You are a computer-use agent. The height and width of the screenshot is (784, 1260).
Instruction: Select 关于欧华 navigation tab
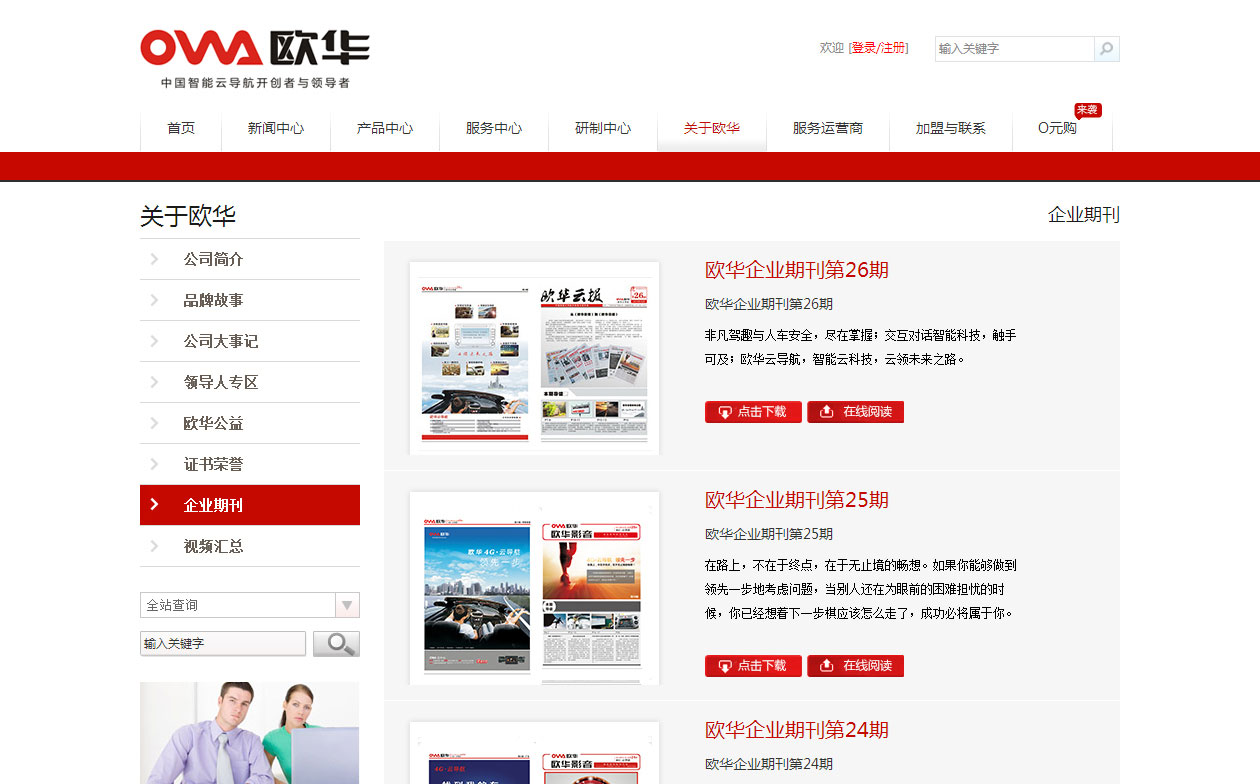pos(712,128)
